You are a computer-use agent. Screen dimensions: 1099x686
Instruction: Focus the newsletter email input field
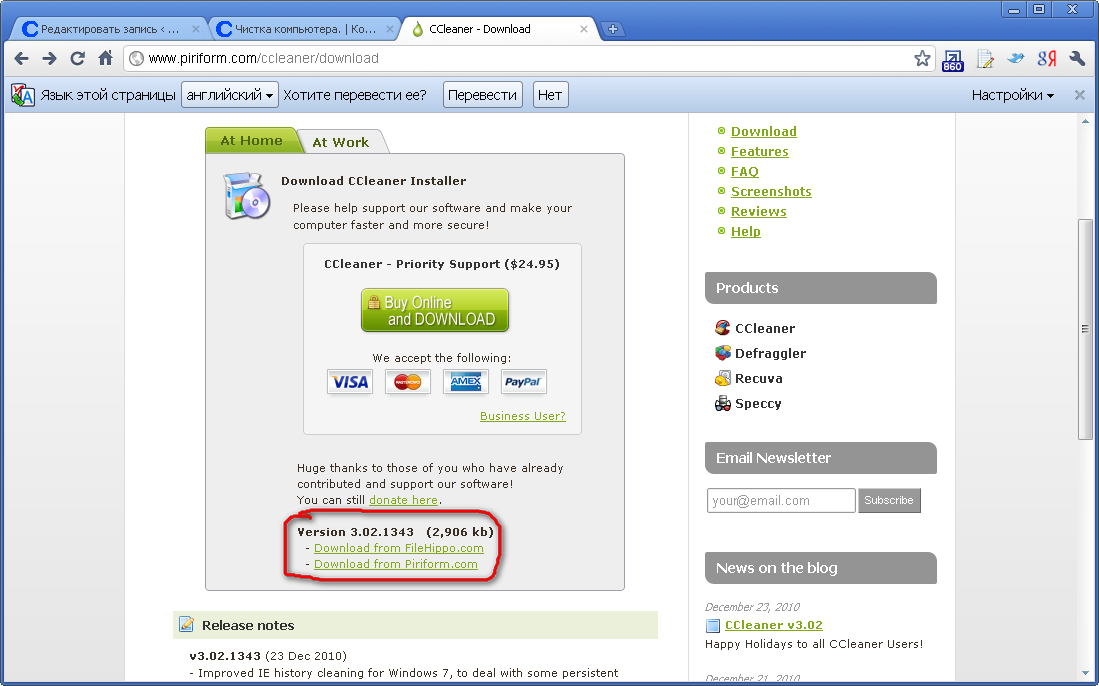[x=781, y=500]
